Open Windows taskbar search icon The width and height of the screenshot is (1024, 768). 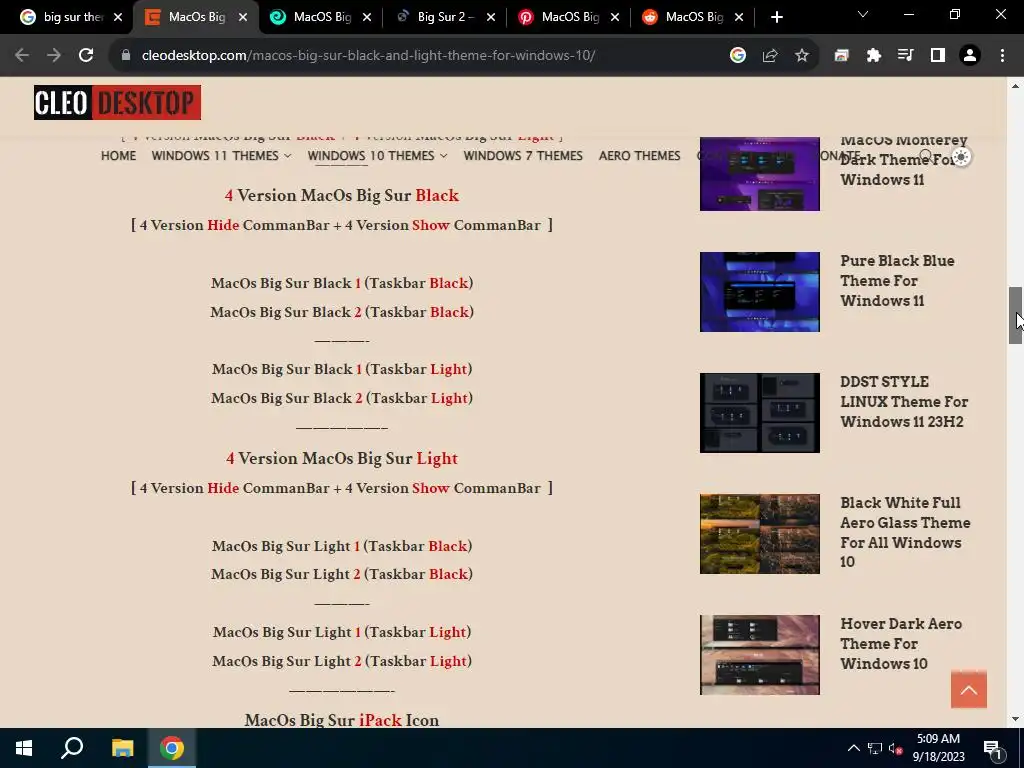coord(72,748)
